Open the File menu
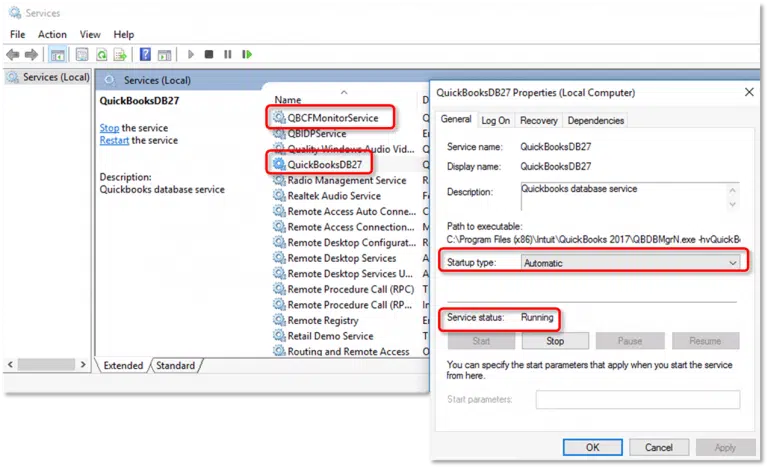The width and height of the screenshot is (768, 468). pyautogui.click(x=18, y=34)
